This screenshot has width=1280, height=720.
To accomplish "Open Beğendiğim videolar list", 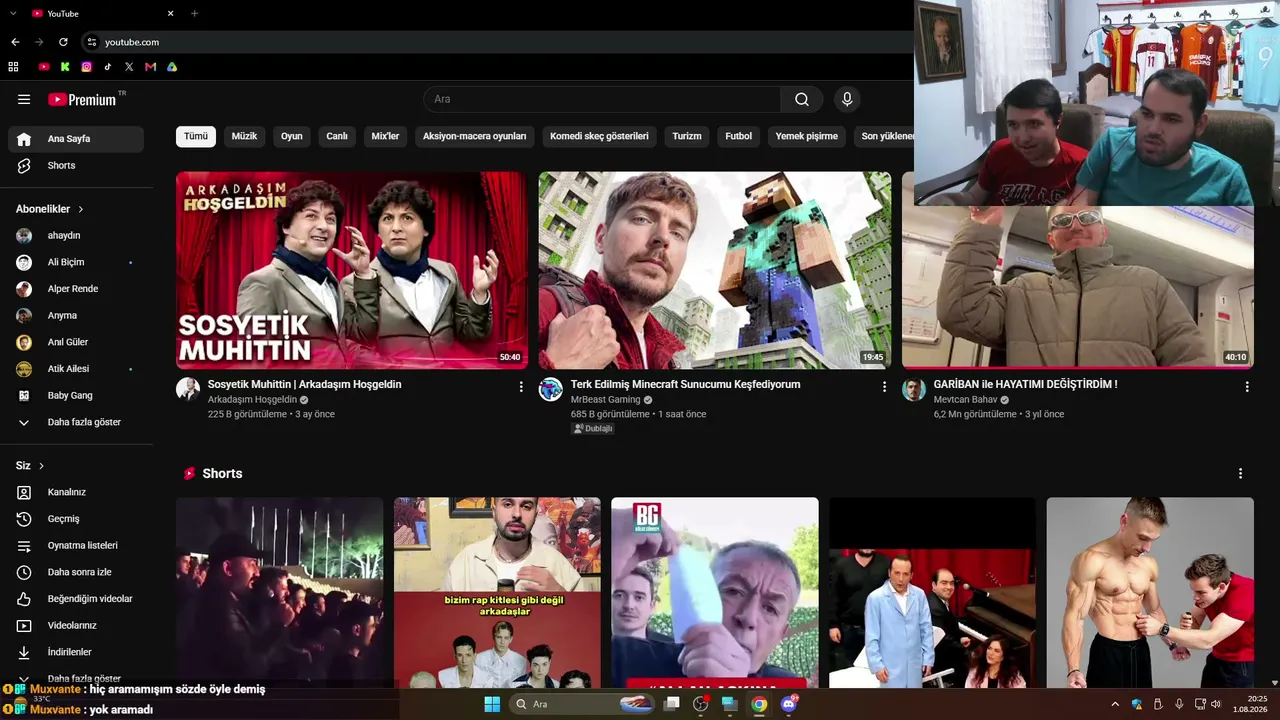I will pyautogui.click(x=76, y=599).
